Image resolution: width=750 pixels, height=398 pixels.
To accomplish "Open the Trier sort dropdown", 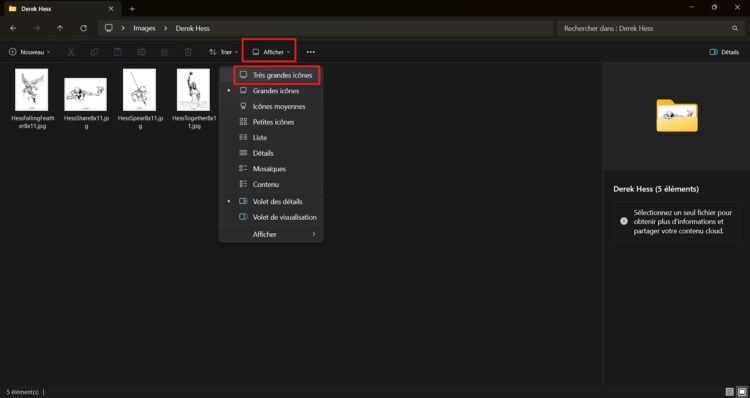I will pyautogui.click(x=223, y=52).
